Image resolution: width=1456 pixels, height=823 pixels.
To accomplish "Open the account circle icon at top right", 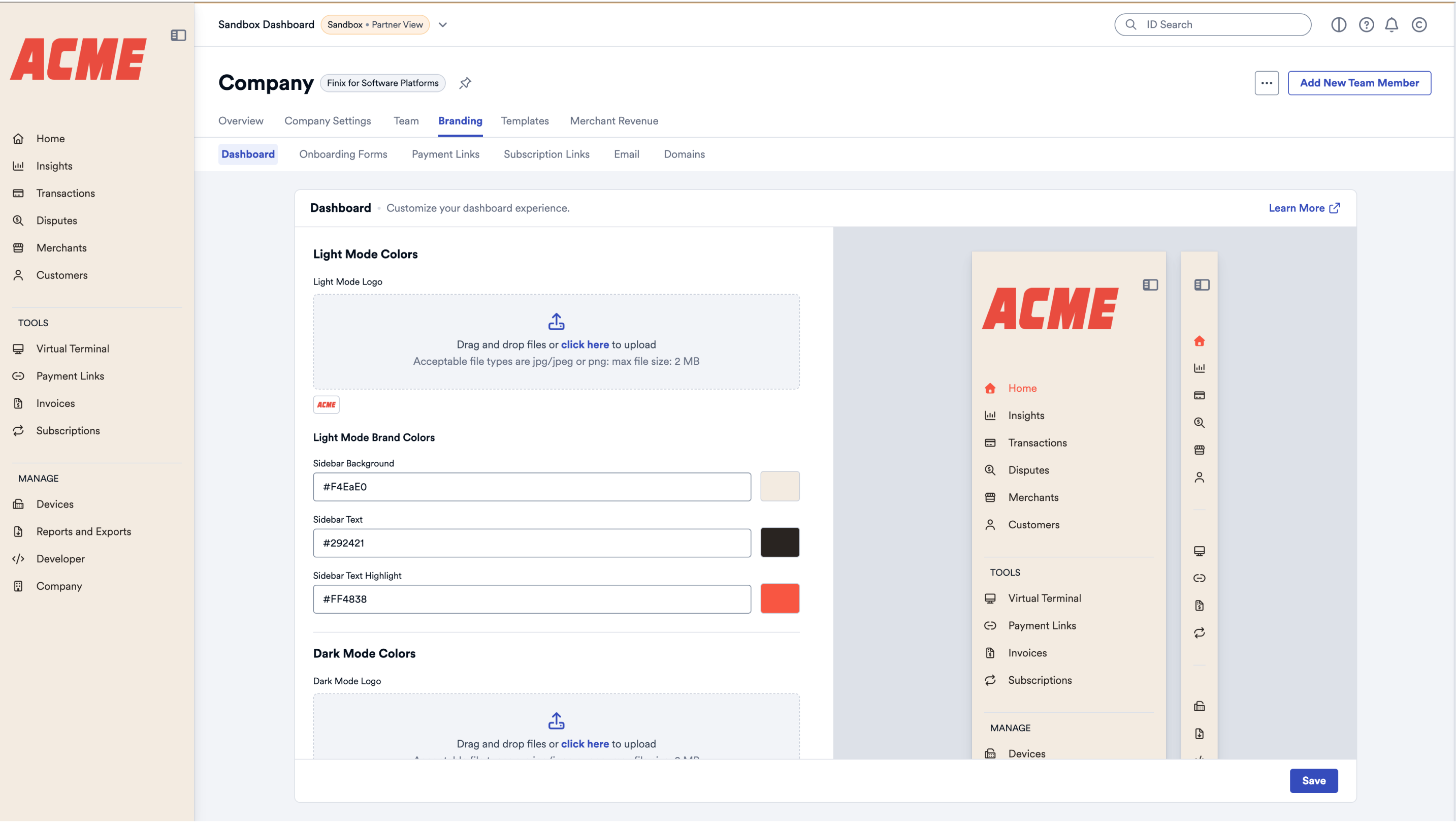I will point(1419,24).
